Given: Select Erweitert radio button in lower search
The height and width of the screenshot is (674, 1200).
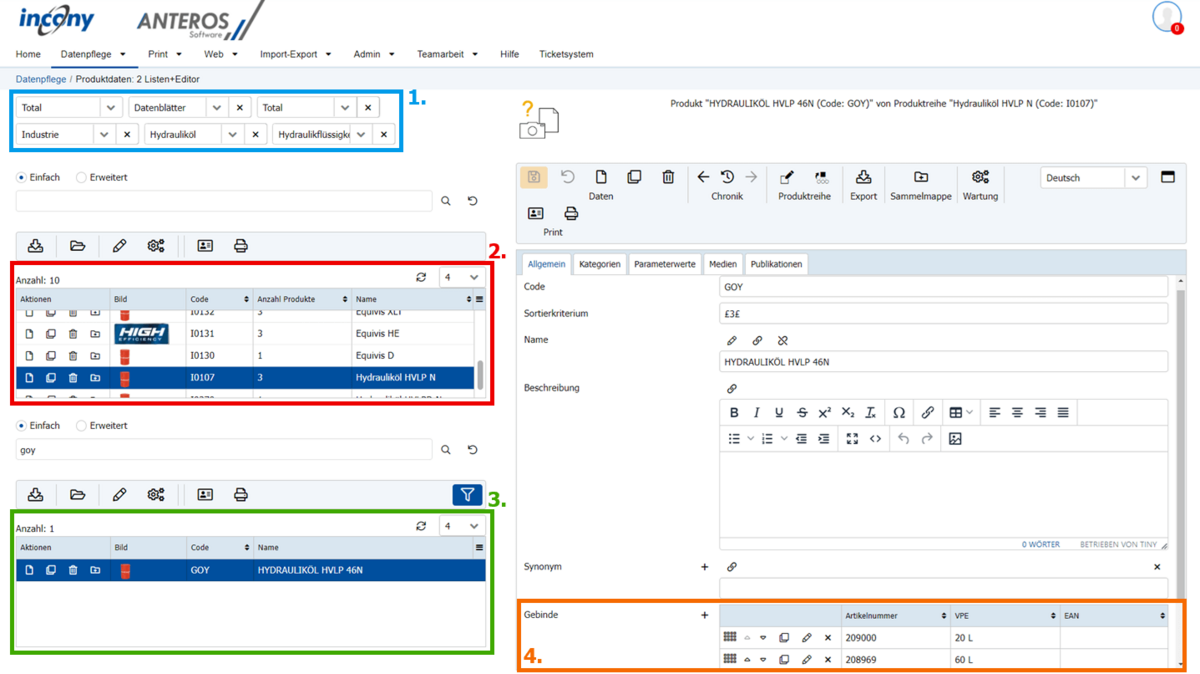Looking at the screenshot, I should (x=82, y=426).
